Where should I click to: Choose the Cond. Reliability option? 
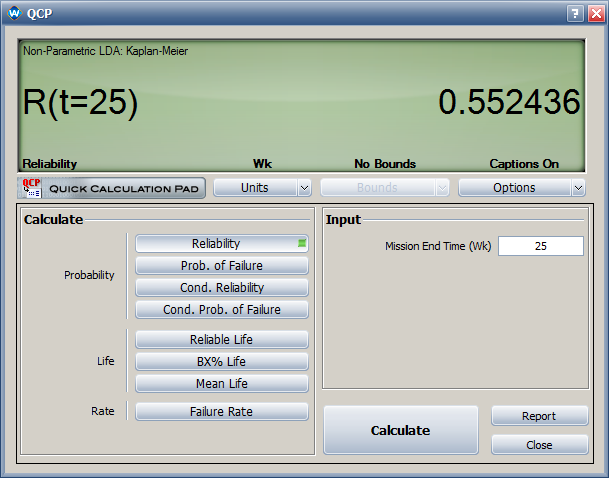221,287
